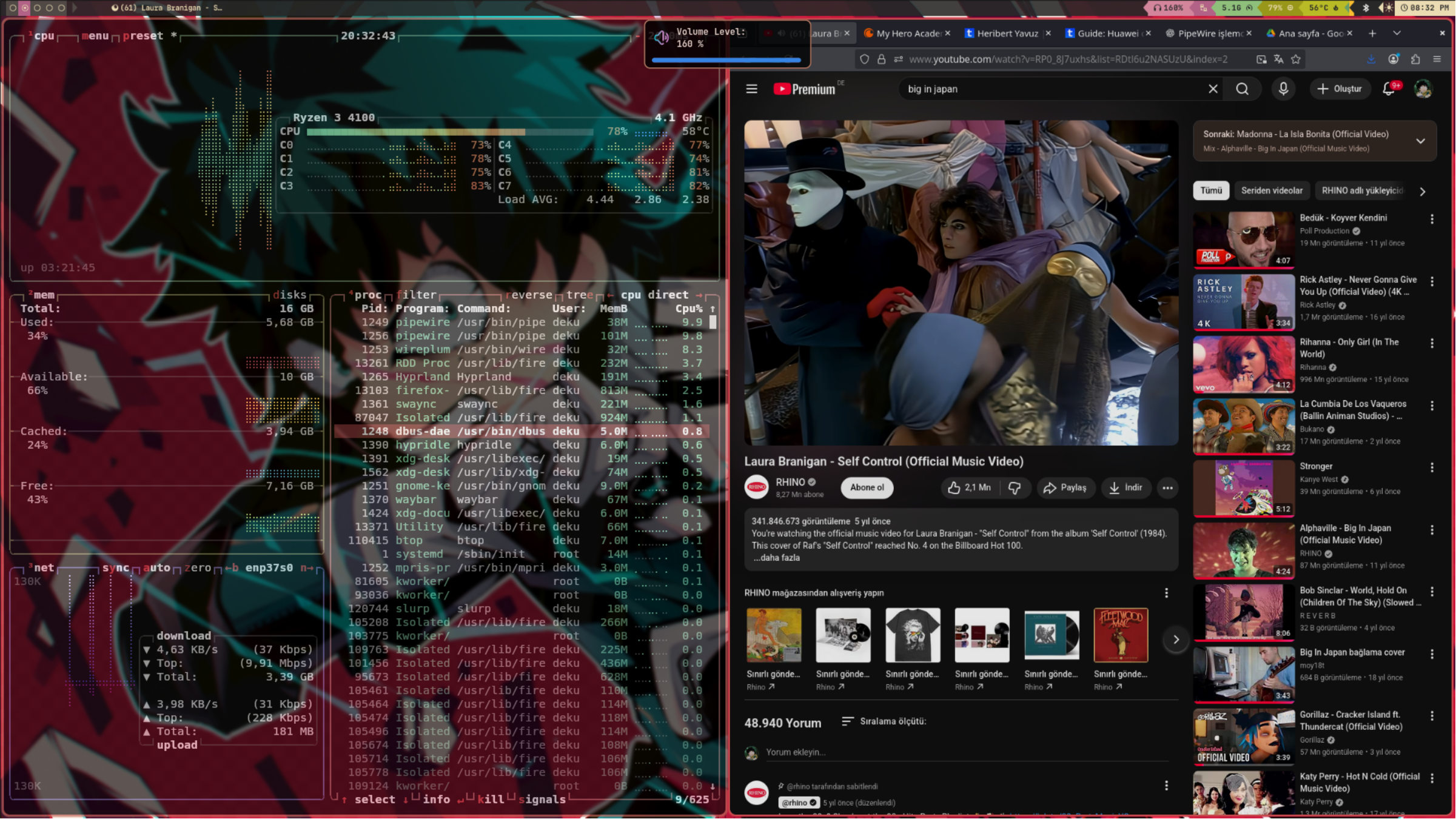Open the Sıralama ölçütü sort dropdown
Viewport: 1456px width, 819px height.
884,721
